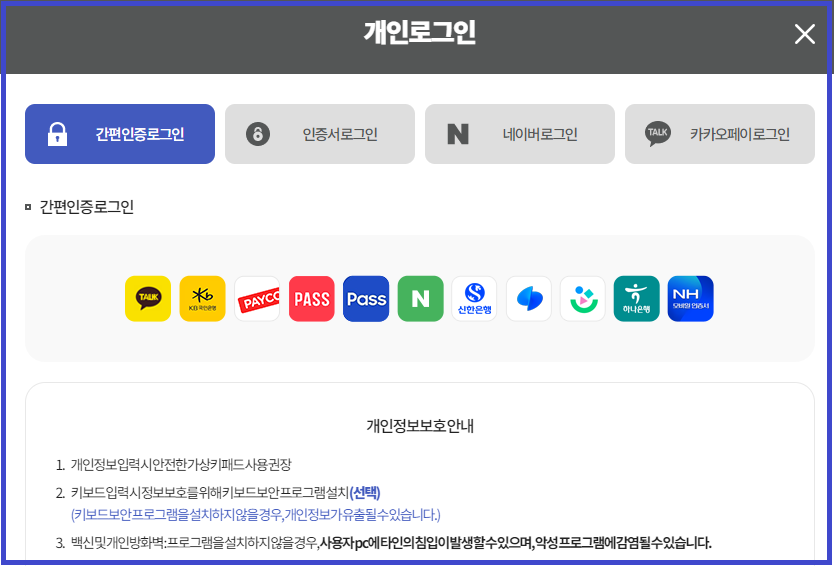834x566 pixels.
Task: Select the green Naver N icon
Action: (420, 299)
